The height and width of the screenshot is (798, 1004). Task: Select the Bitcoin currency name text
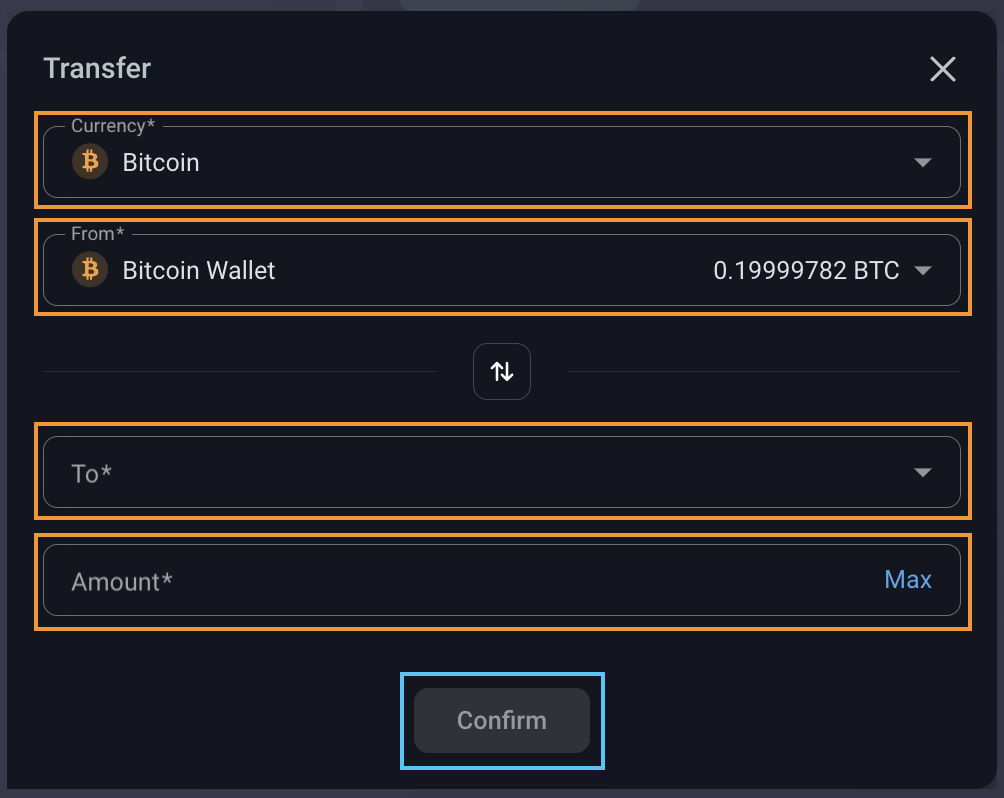(161, 162)
